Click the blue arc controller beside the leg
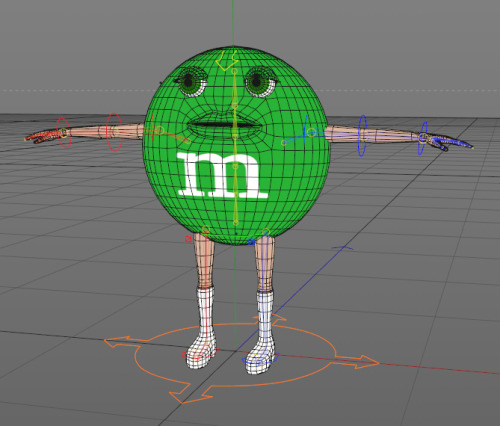Image resolution: width=500 pixels, height=426 pixels. [342, 248]
